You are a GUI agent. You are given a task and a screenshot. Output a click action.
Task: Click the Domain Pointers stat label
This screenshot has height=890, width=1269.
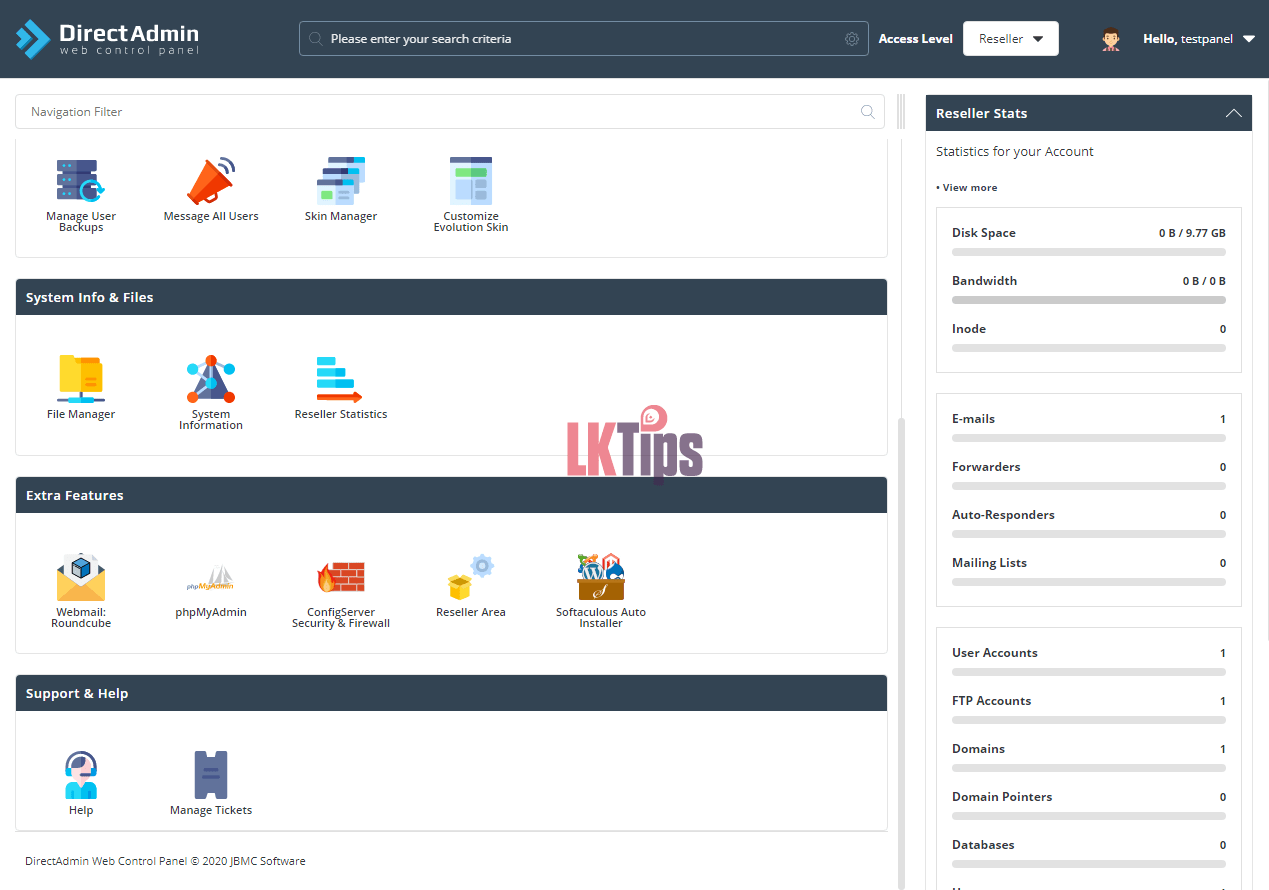tap(1002, 797)
